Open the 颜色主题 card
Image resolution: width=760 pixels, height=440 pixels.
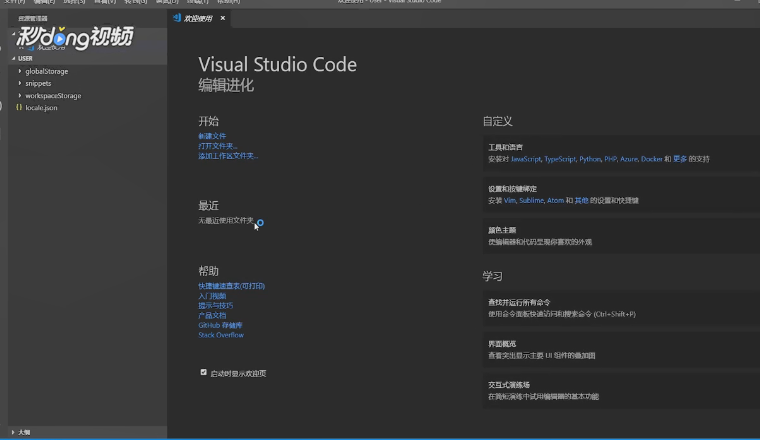pyautogui.click(x=621, y=236)
